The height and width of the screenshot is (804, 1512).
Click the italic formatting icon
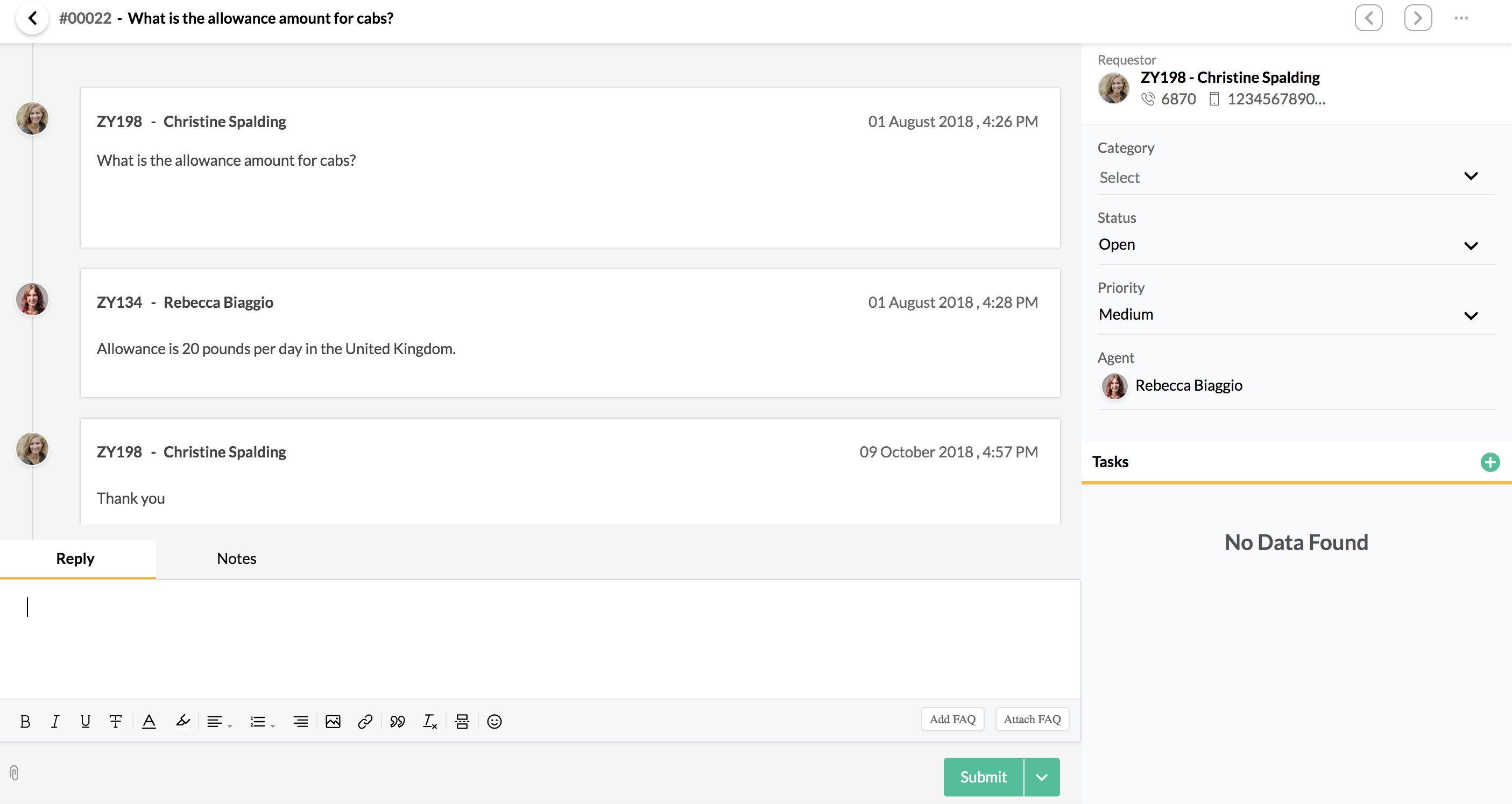(x=56, y=720)
